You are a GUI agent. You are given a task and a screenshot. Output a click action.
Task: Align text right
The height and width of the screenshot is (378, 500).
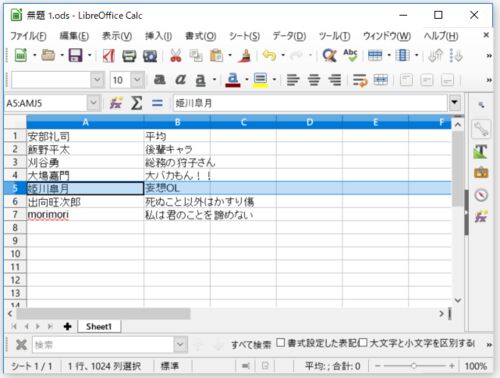(x=334, y=80)
